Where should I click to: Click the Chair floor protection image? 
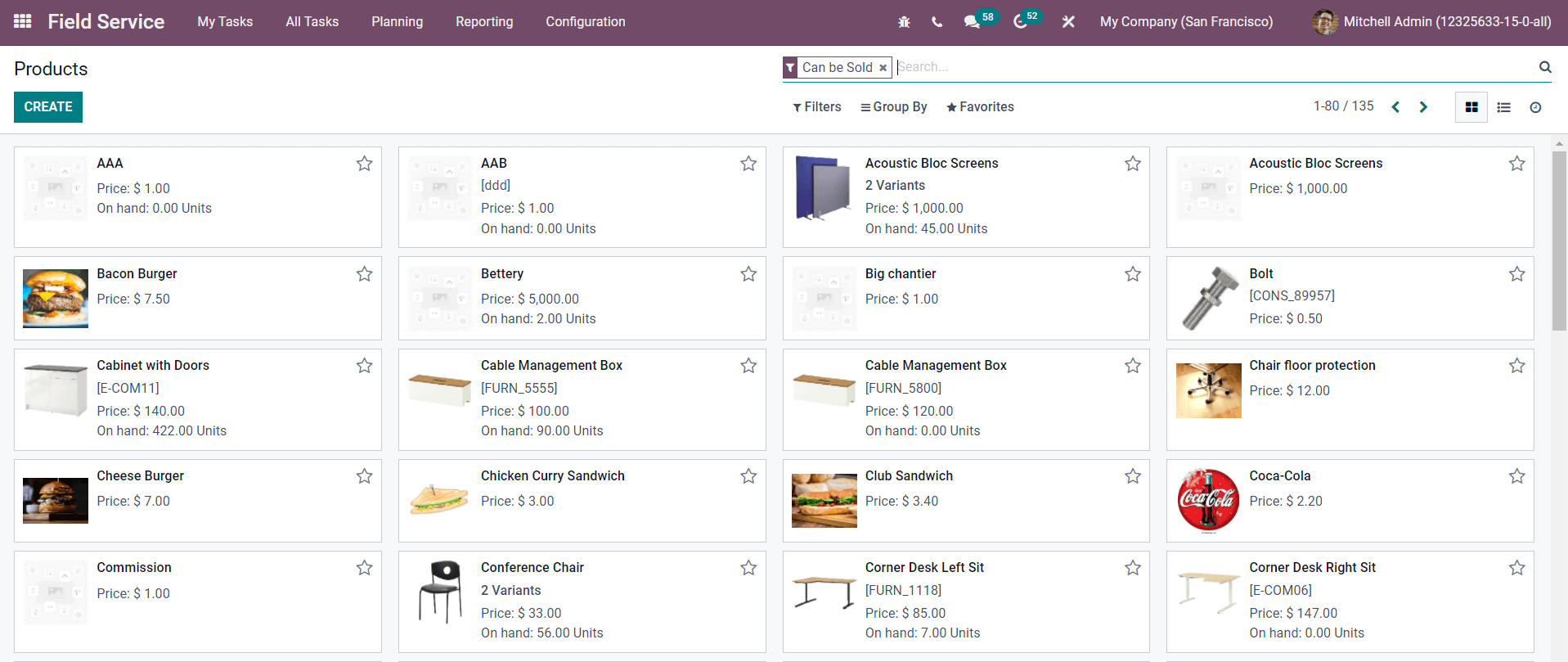[1208, 390]
